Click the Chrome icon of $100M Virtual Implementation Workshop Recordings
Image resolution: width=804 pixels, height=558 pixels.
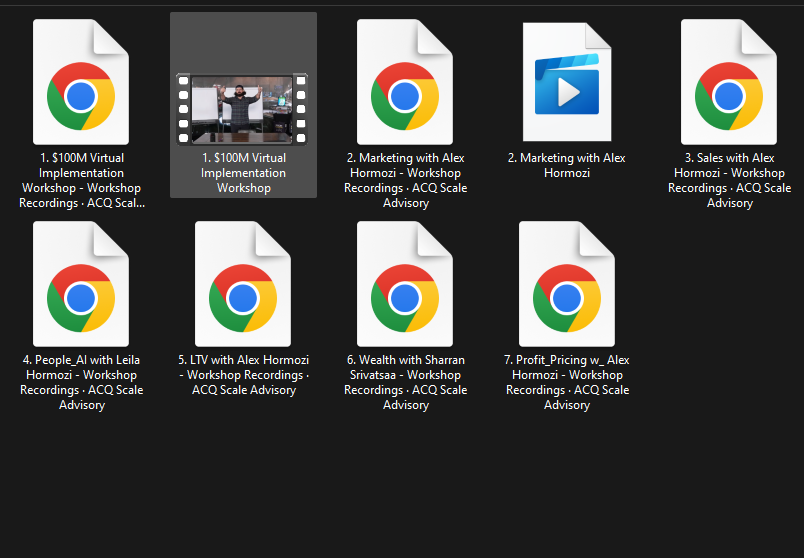81,96
